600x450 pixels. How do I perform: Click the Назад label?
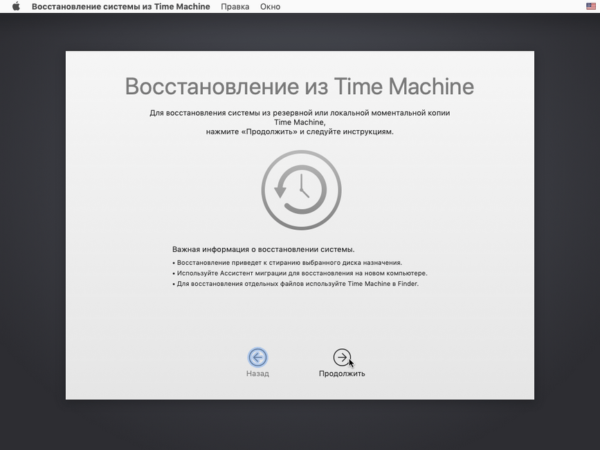pyautogui.click(x=258, y=373)
